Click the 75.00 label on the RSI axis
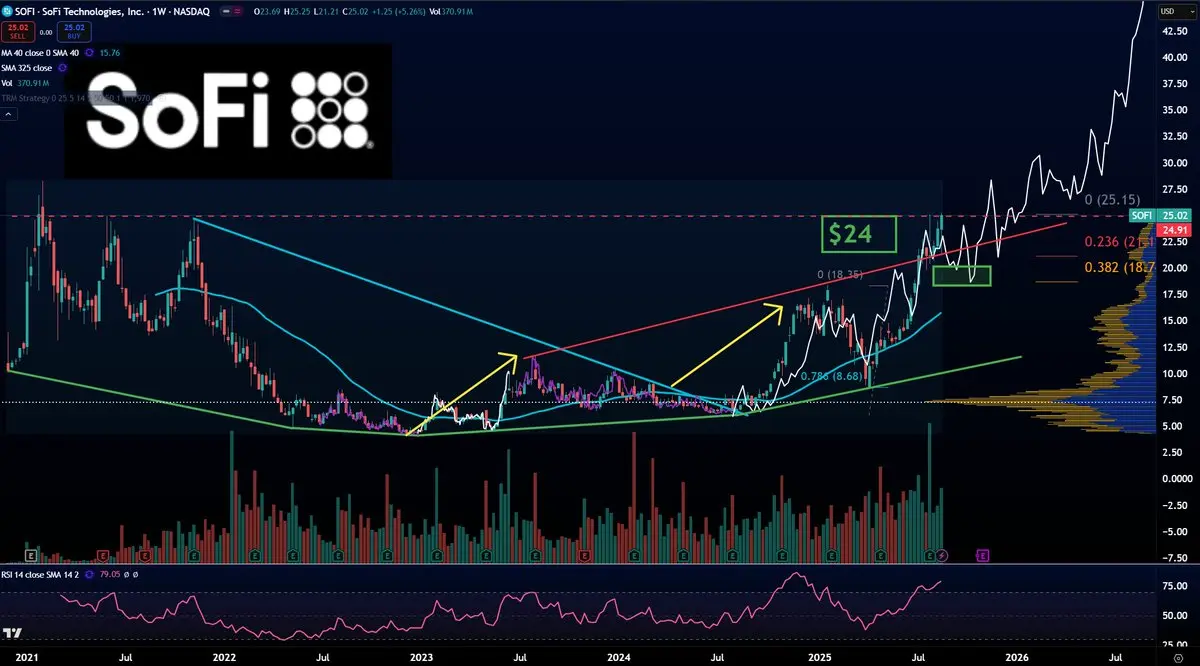 tap(1174, 586)
